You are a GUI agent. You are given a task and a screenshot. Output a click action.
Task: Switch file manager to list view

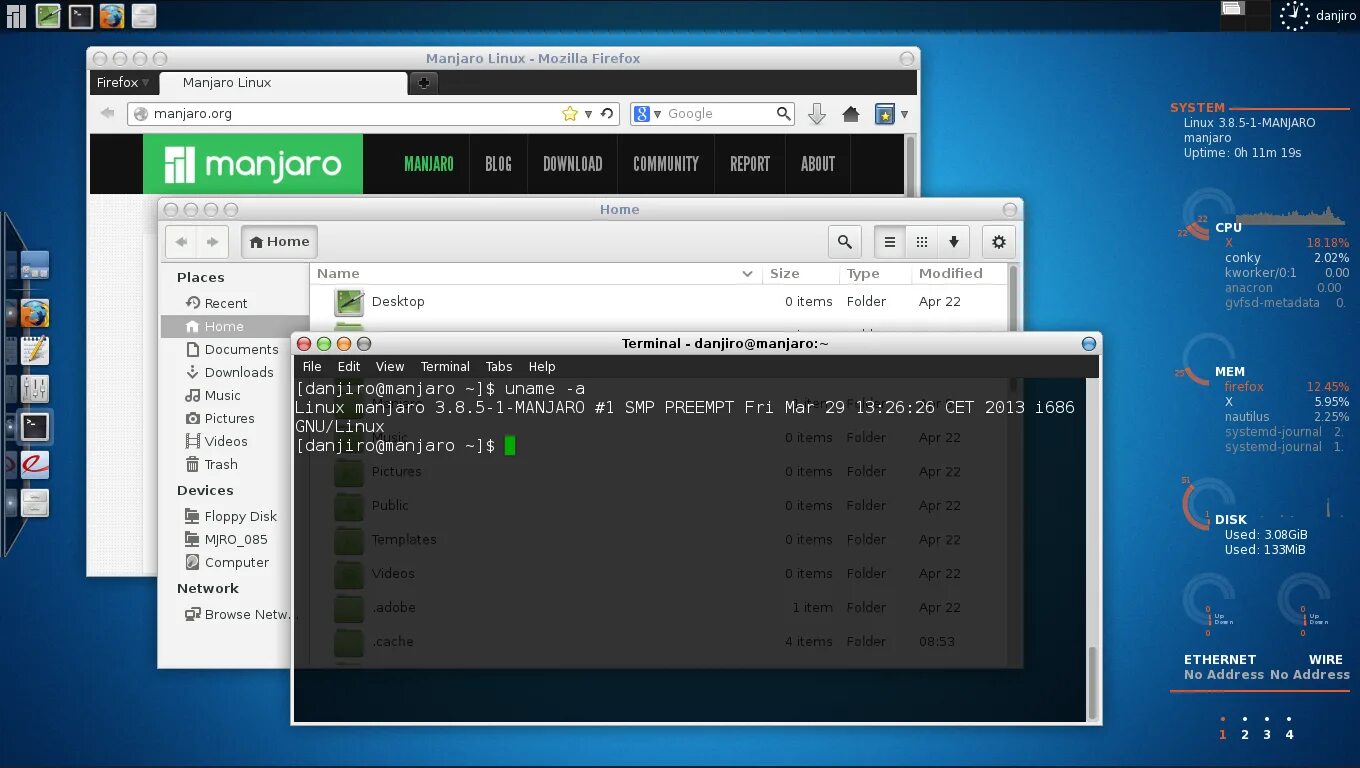[x=890, y=241]
